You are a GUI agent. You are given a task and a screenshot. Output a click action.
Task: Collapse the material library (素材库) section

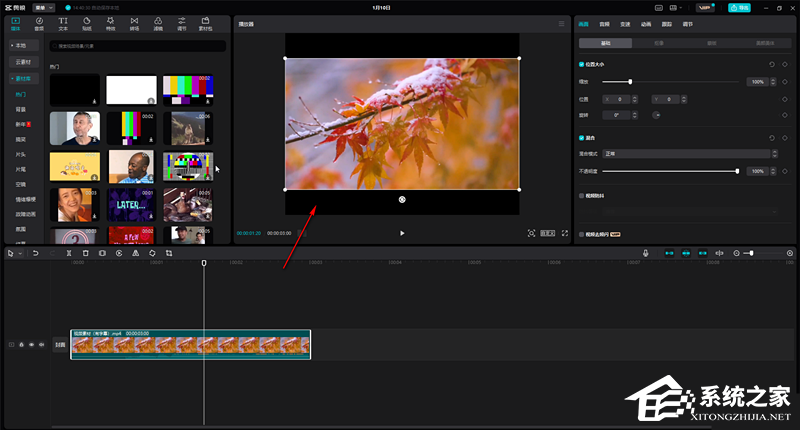tap(24, 79)
